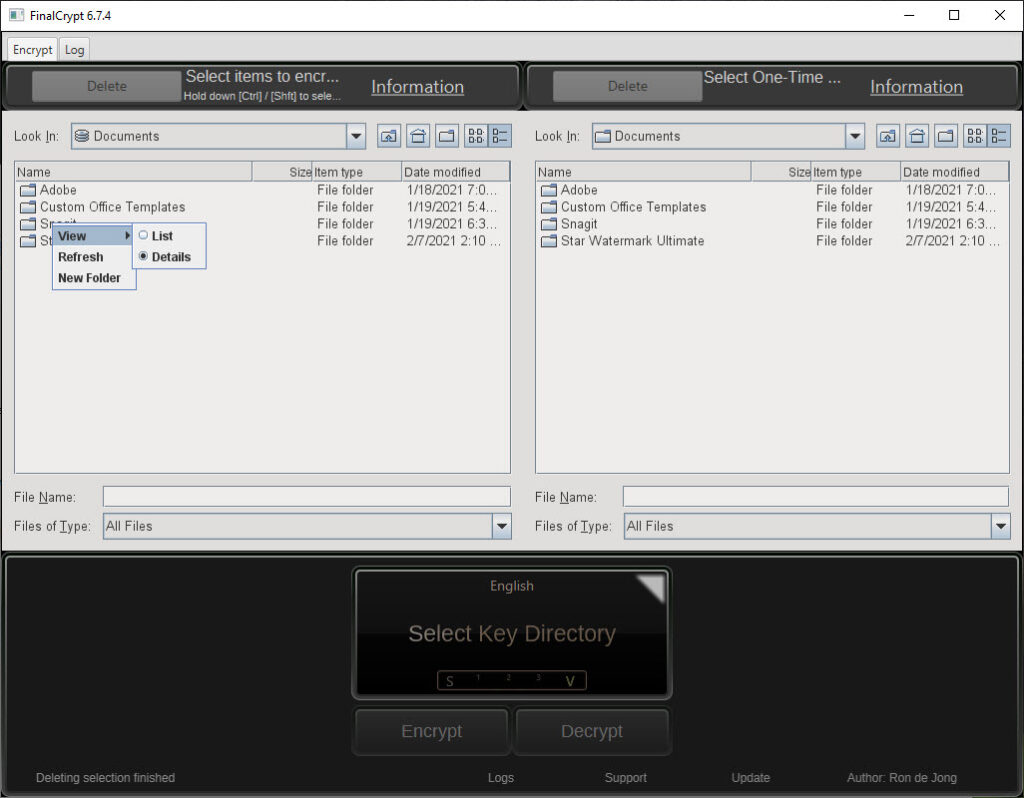
Task: Click Home icon in right file chooser
Action: (x=917, y=136)
